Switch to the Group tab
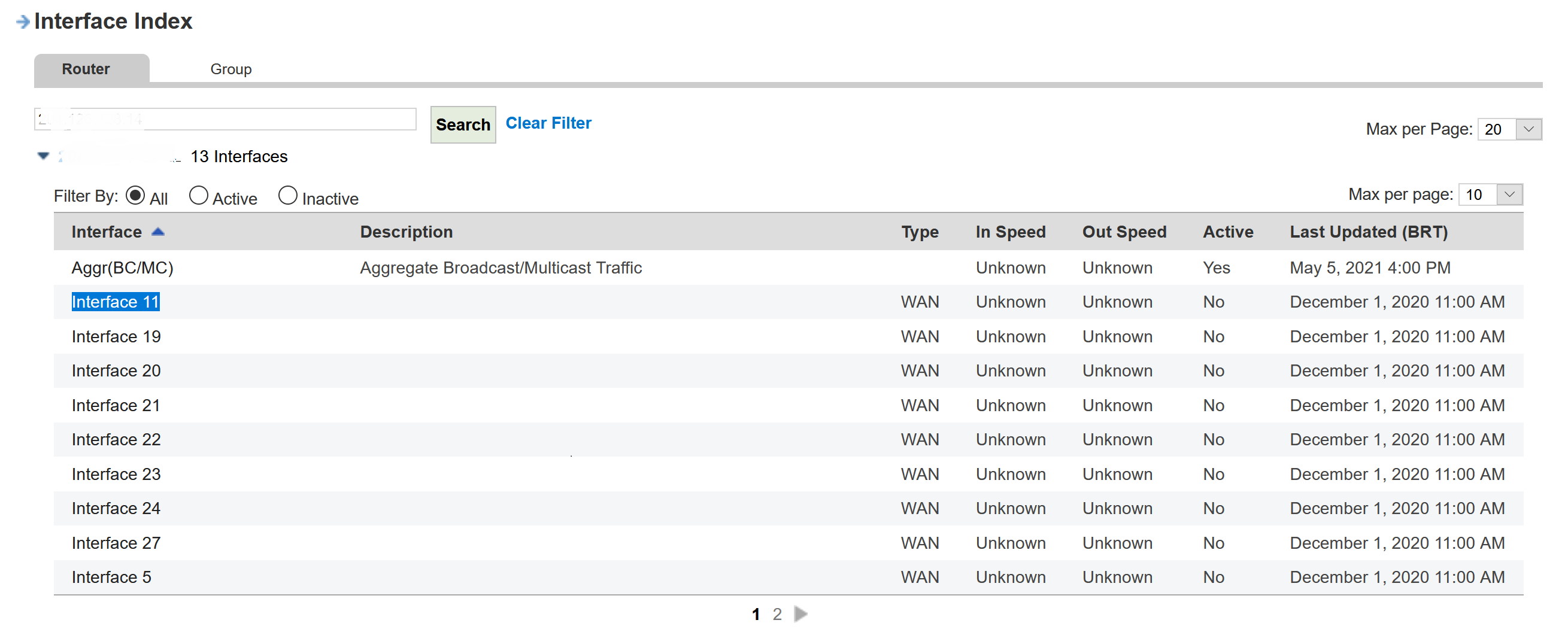Viewport: 1568px width, 629px height. click(x=231, y=69)
